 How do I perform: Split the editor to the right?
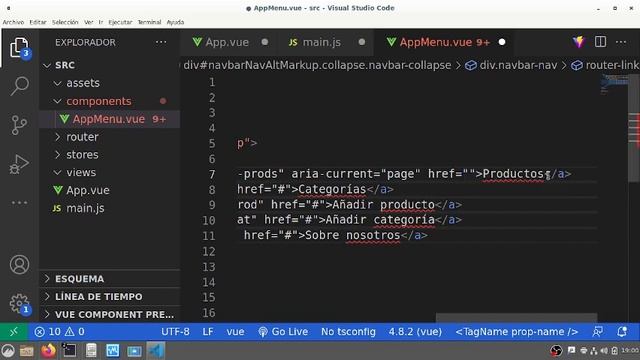click(x=600, y=42)
